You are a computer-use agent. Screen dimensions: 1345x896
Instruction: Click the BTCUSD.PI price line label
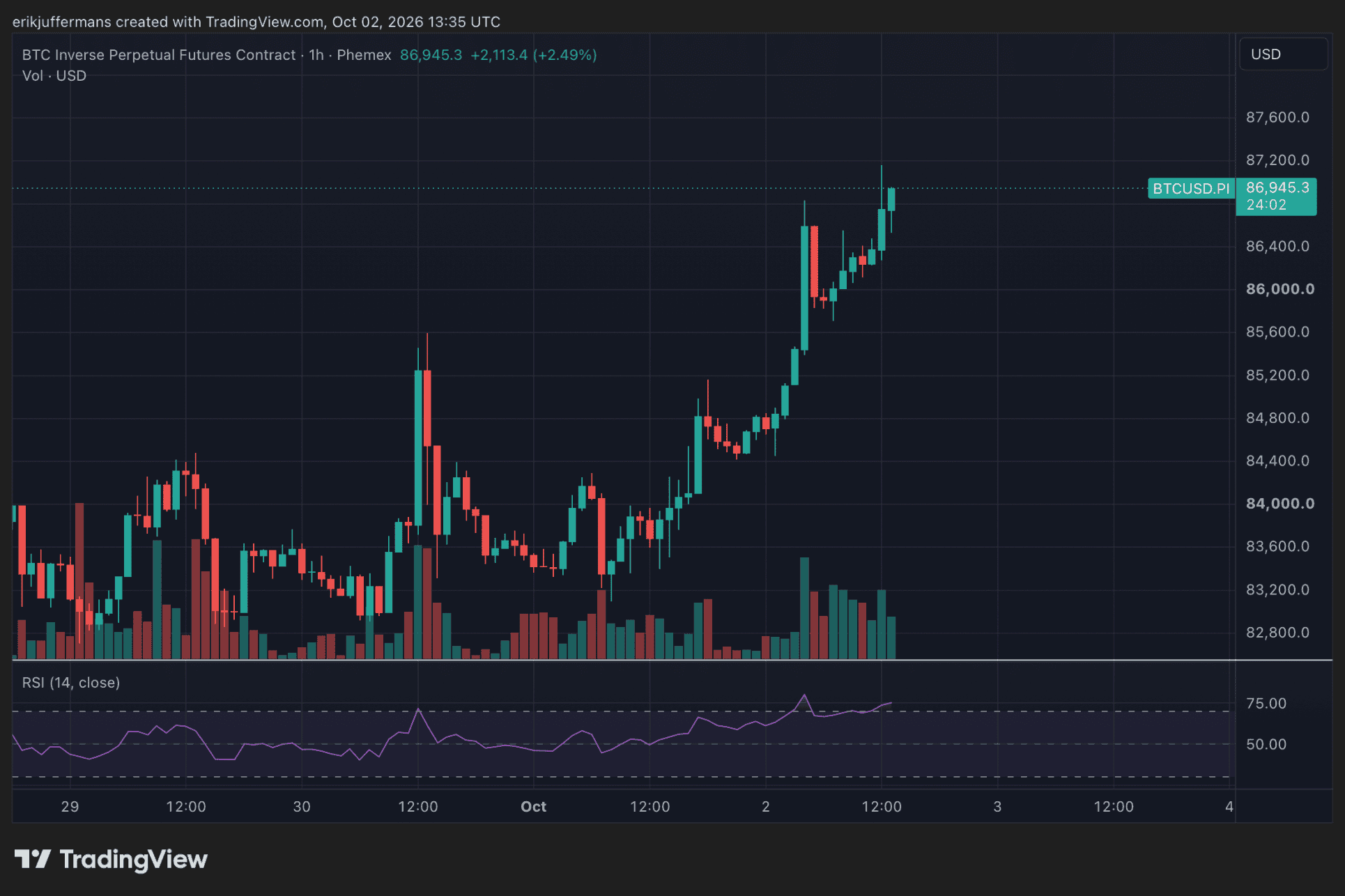(1191, 189)
